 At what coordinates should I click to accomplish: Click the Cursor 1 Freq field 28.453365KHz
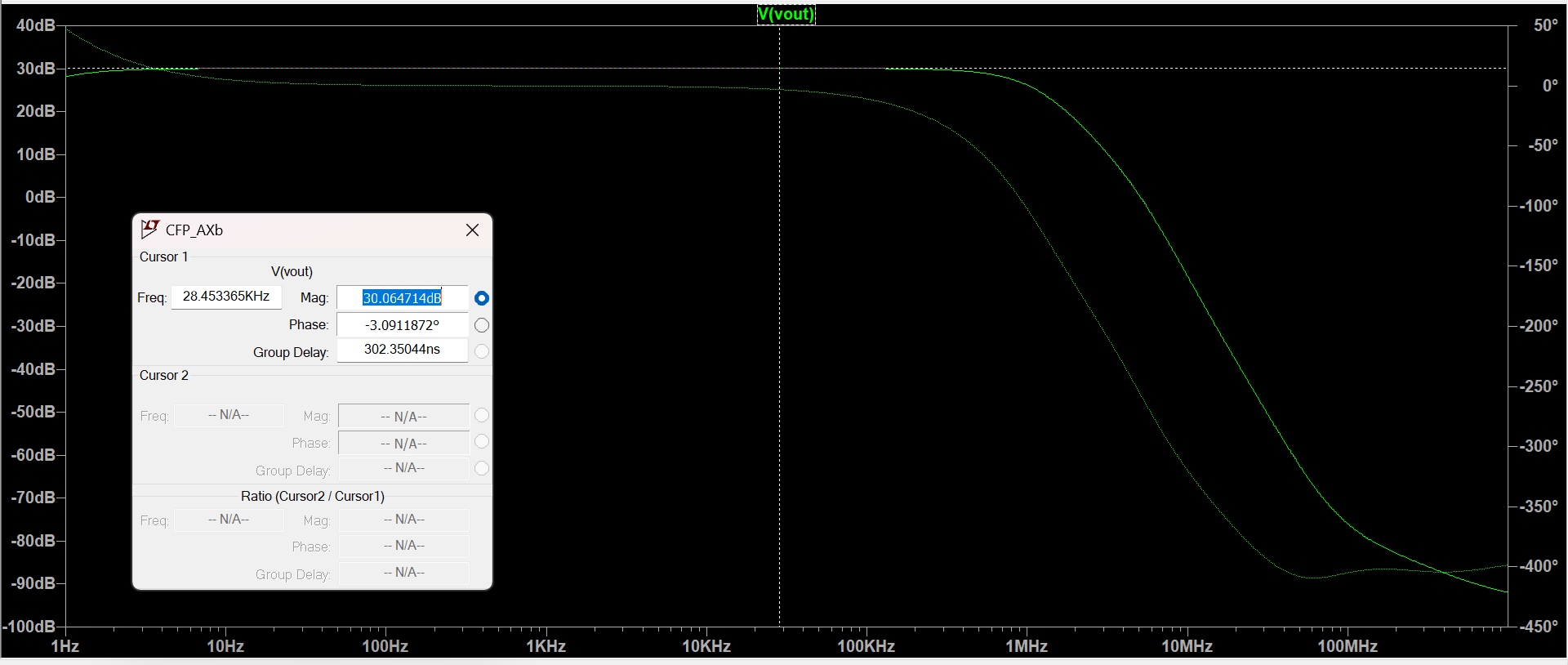pyautogui.click(x=226, y=297)
